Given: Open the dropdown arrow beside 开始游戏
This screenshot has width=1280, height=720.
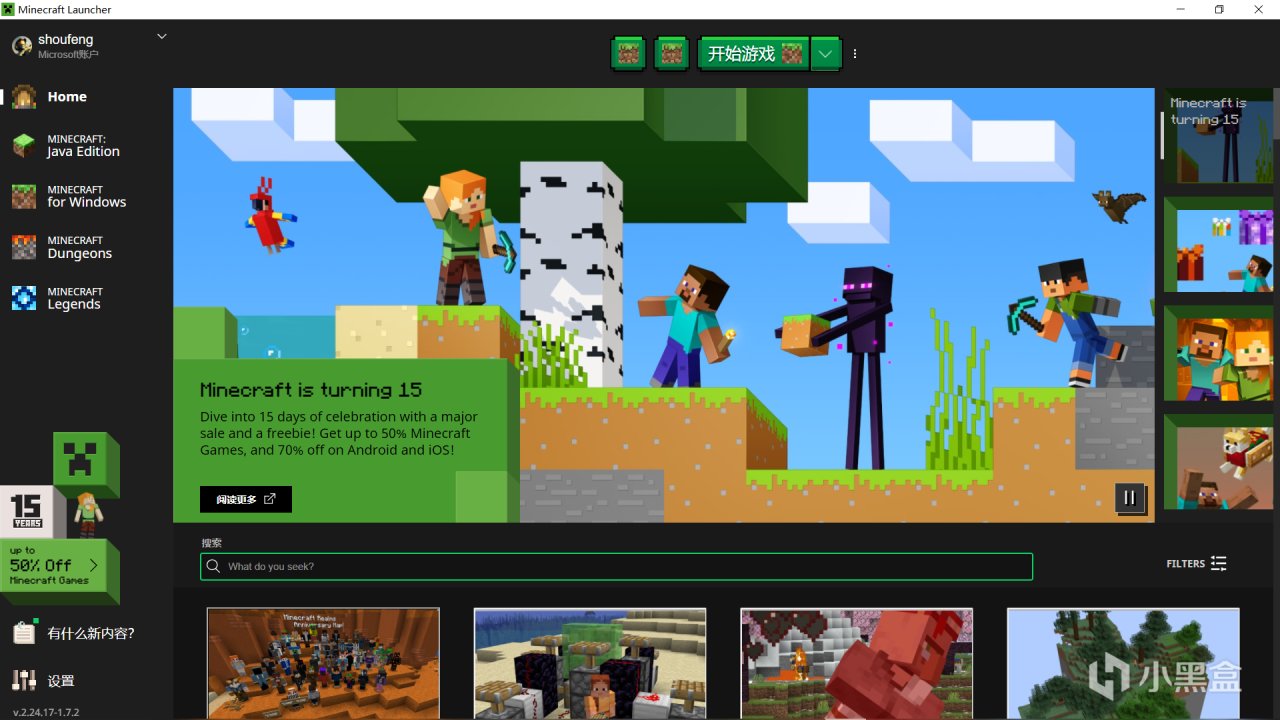Looking at the screenshot, I should (825, 54).
